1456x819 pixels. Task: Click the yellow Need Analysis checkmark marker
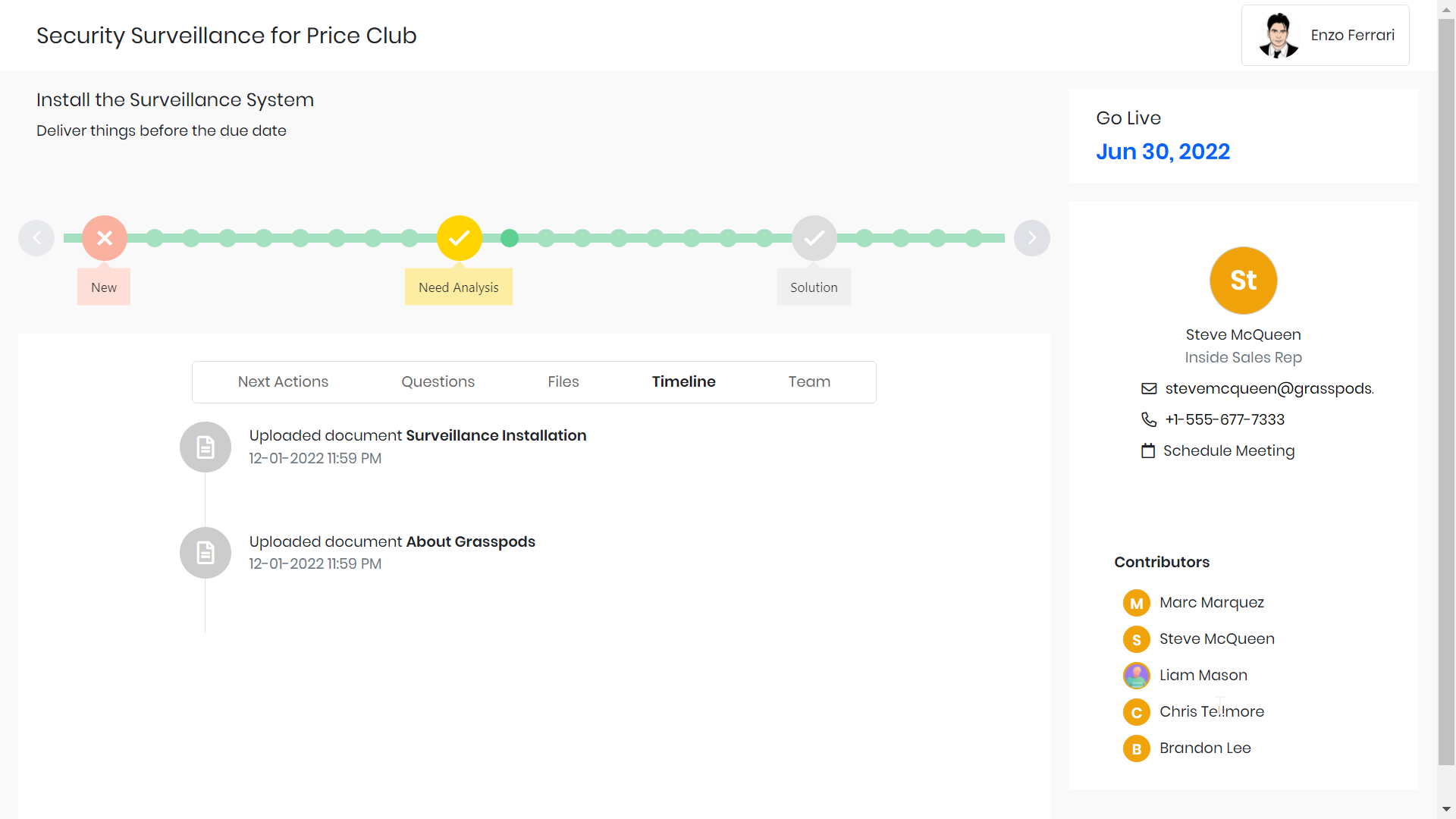click(459, 238)
